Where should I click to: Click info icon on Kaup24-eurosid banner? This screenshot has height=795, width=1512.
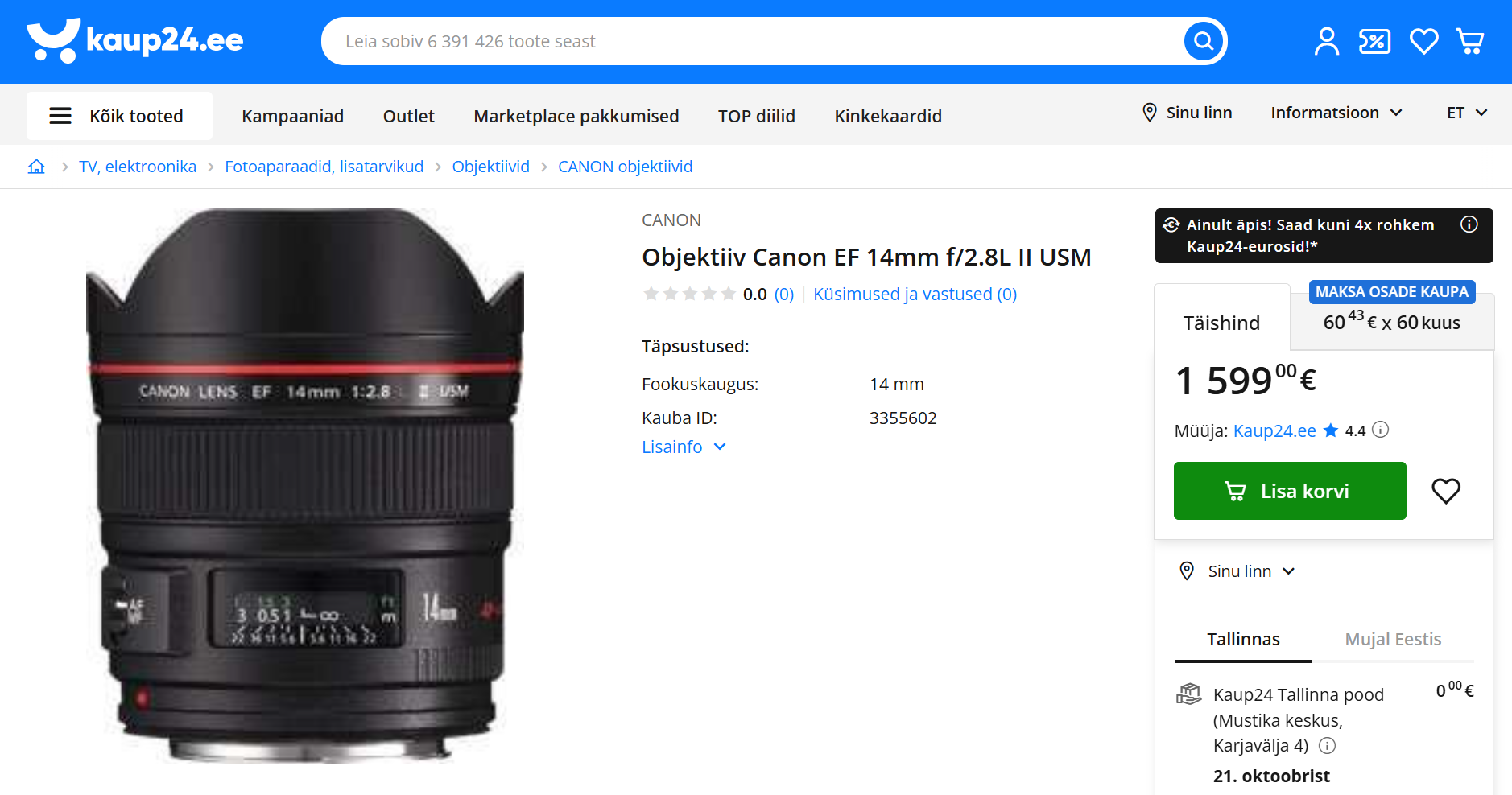click(1469, 224)
